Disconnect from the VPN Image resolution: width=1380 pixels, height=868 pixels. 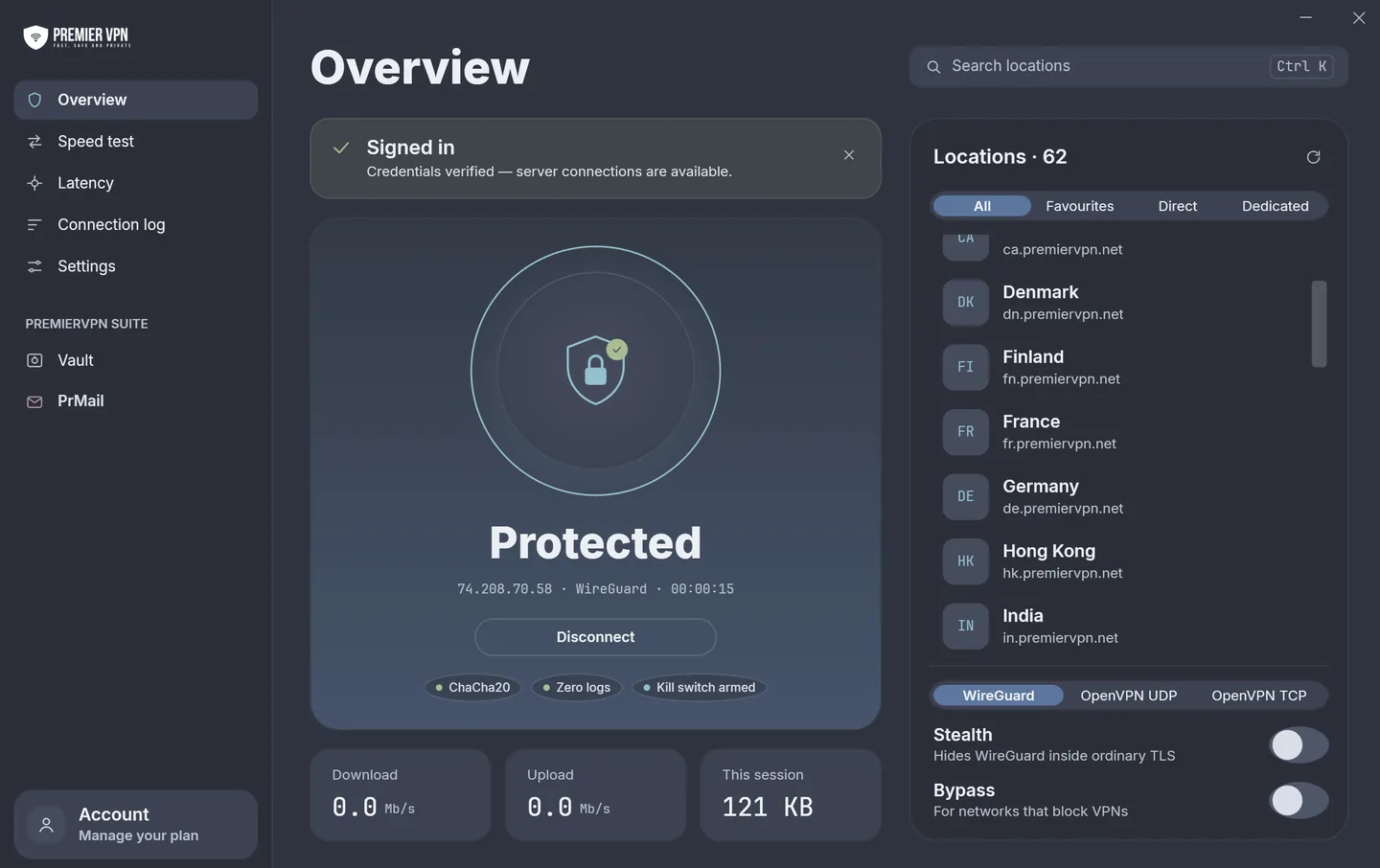(595, 637)
